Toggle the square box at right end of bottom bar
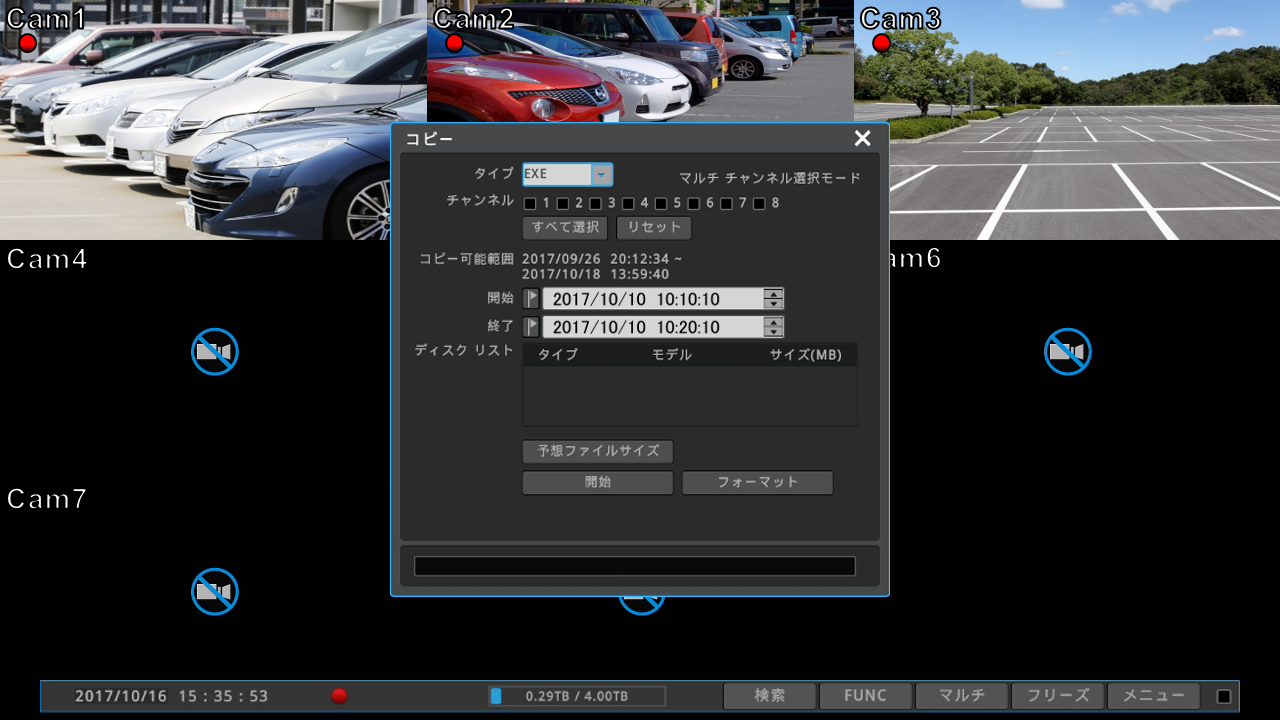 (1223, 696)
